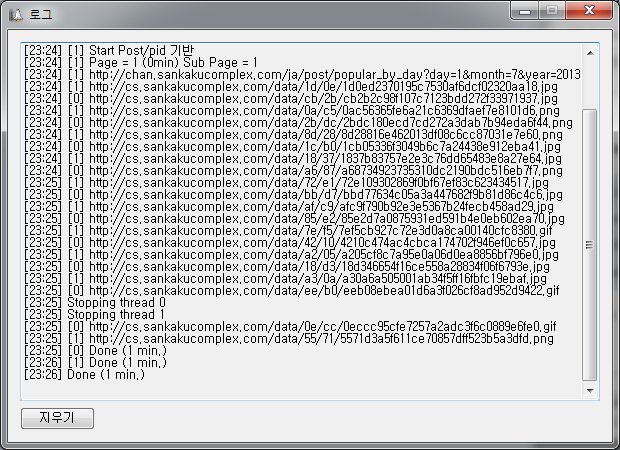Minimize the 로그 window
Screen dimensions: 620x450
click(525, 11)
